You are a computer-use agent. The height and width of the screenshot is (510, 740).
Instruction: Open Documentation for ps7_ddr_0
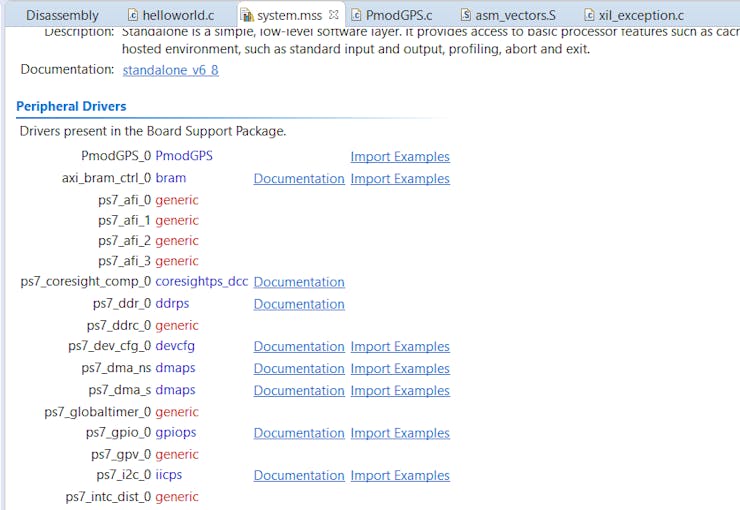coord(299,304)
